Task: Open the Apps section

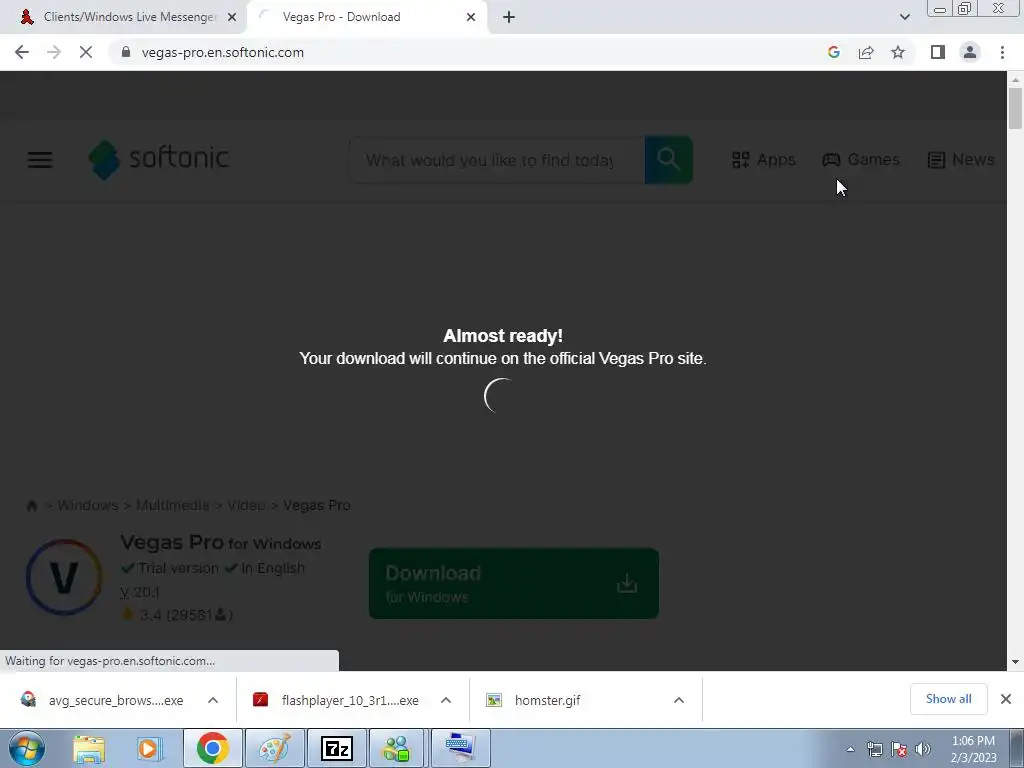Action: tap(763, 160)
